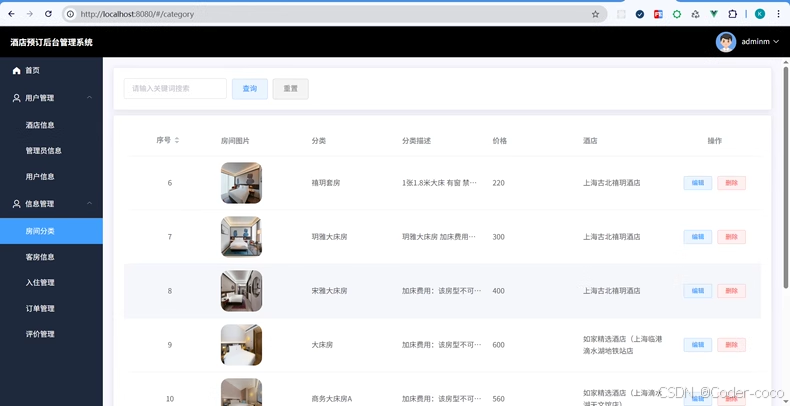Click the blue checkmark extension icon
Screen dimensions: 790x406
(640, 14)
